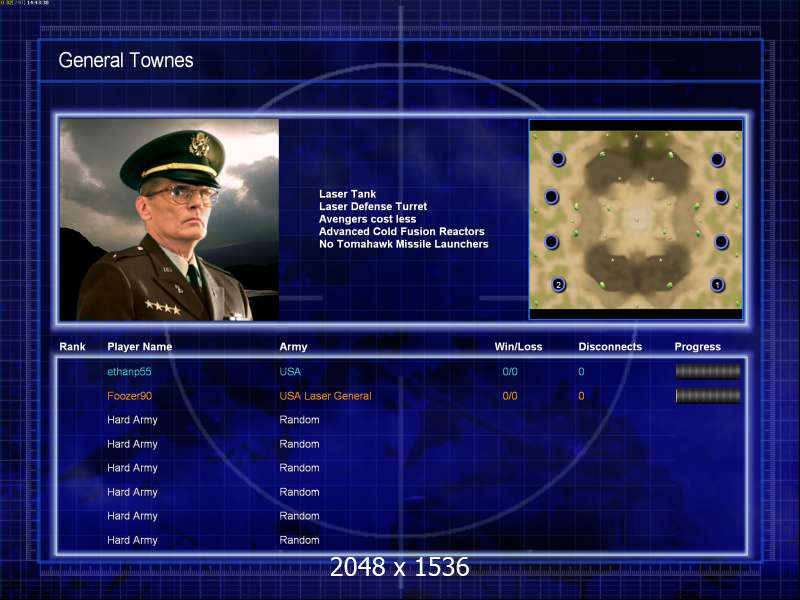
Task: Click Advanced Cold Fusion Reactors text
Action: [402, 232]
